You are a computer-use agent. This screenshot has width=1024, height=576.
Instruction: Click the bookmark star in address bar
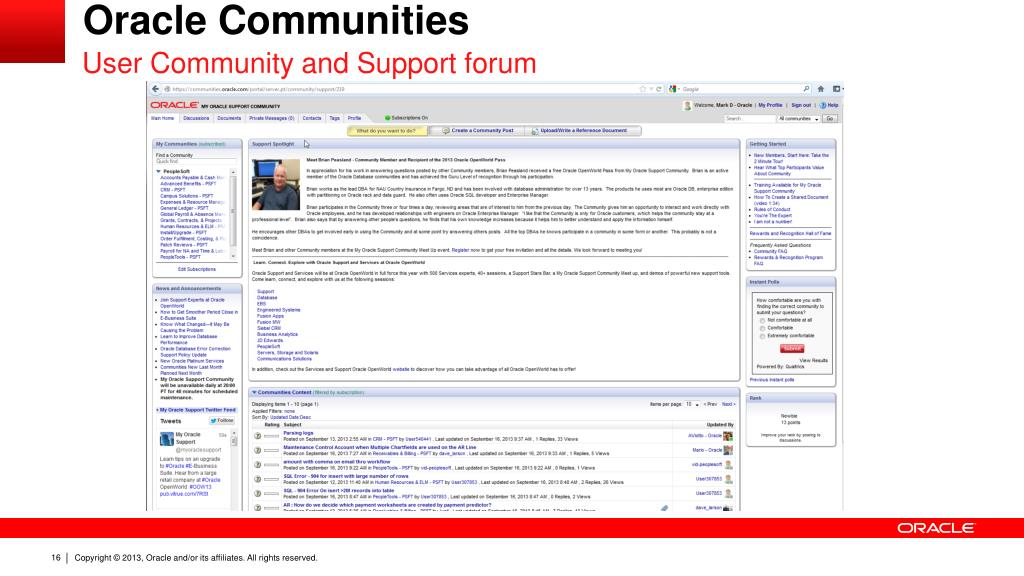(x=643, y=89)
